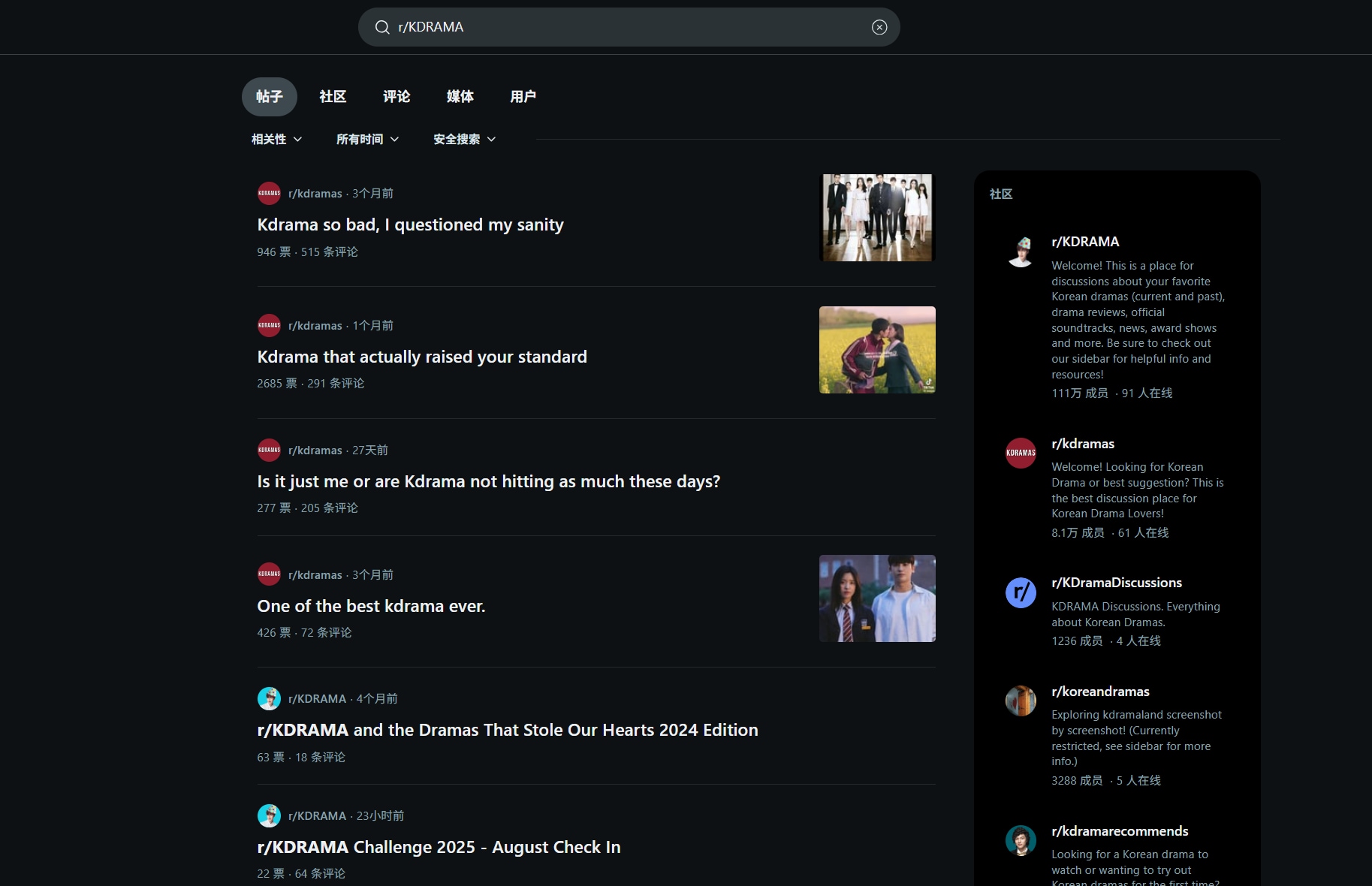The height and width of the screenshot is (886, 1372).
Task: Click '946 票 · 515 条评论' stats
Action: (x=308, y=252)
